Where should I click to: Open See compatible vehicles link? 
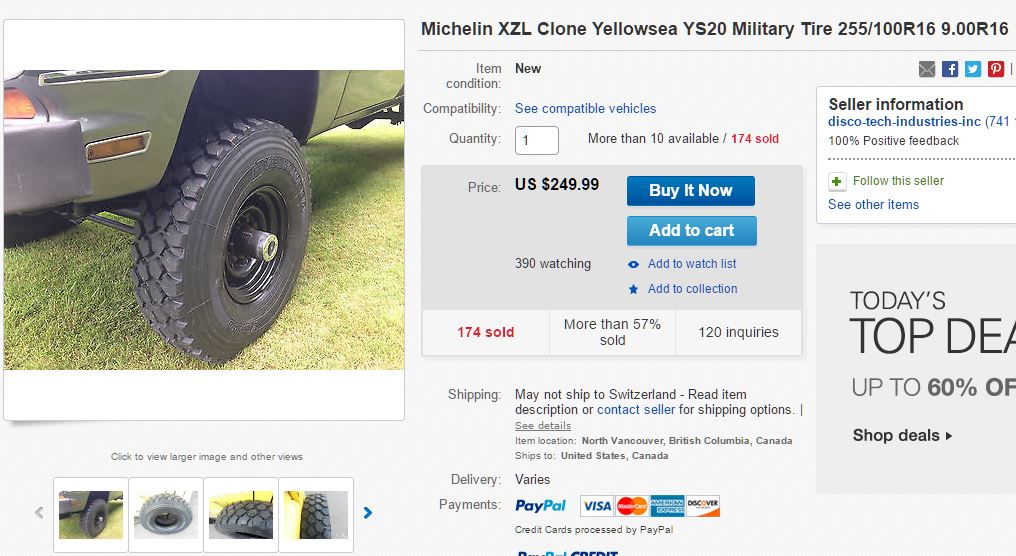[x=585, y=108]
